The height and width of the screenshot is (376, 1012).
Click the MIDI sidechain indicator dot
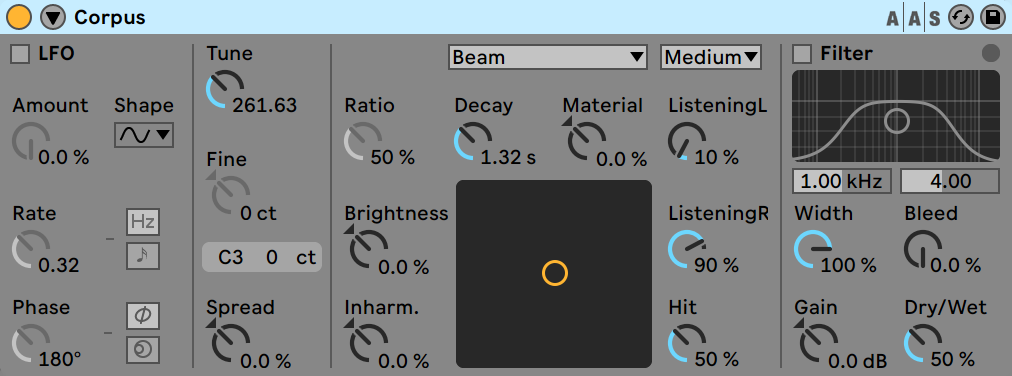[x=990, y=54]
